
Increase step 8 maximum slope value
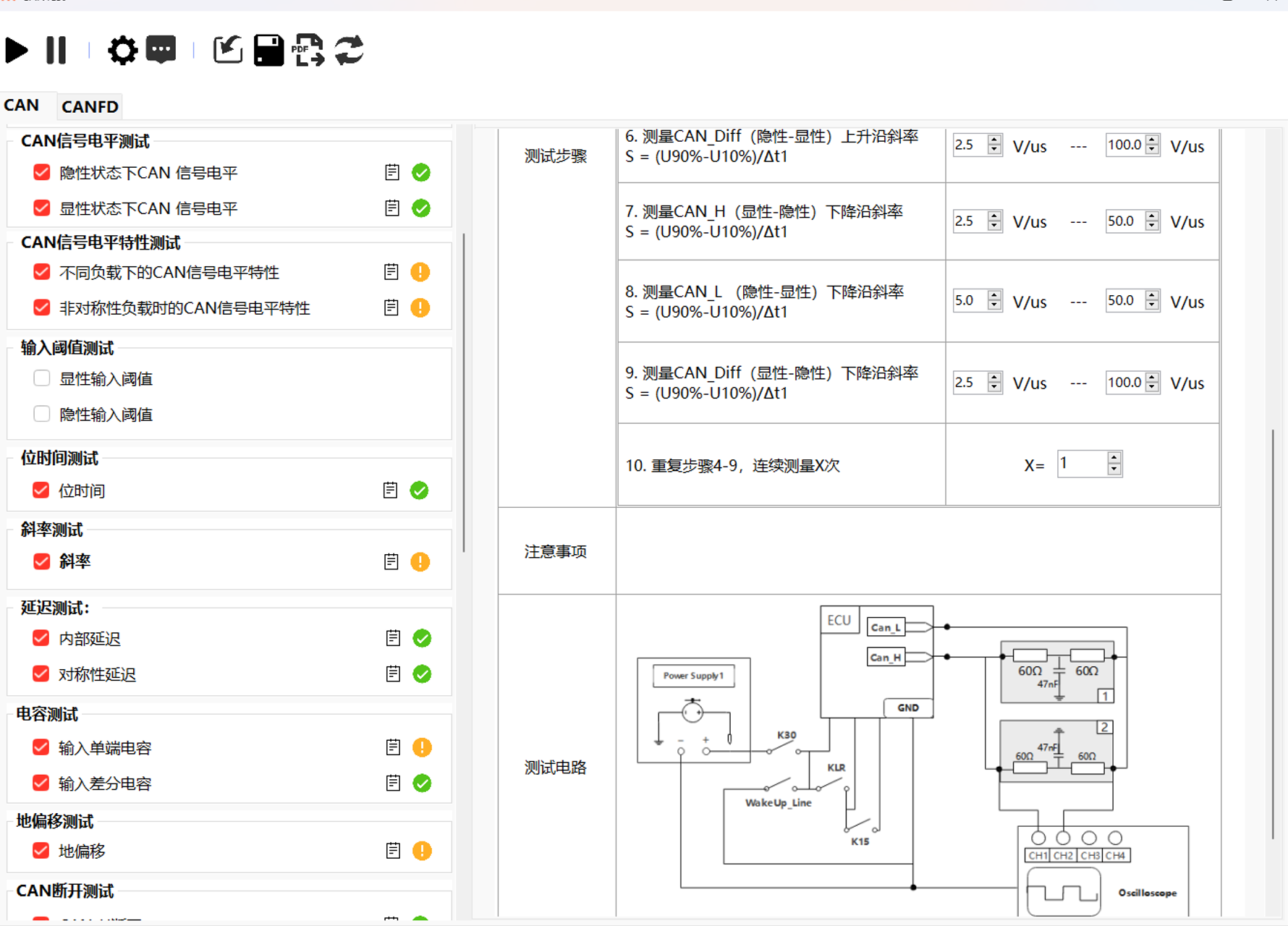click(1152, 295)
